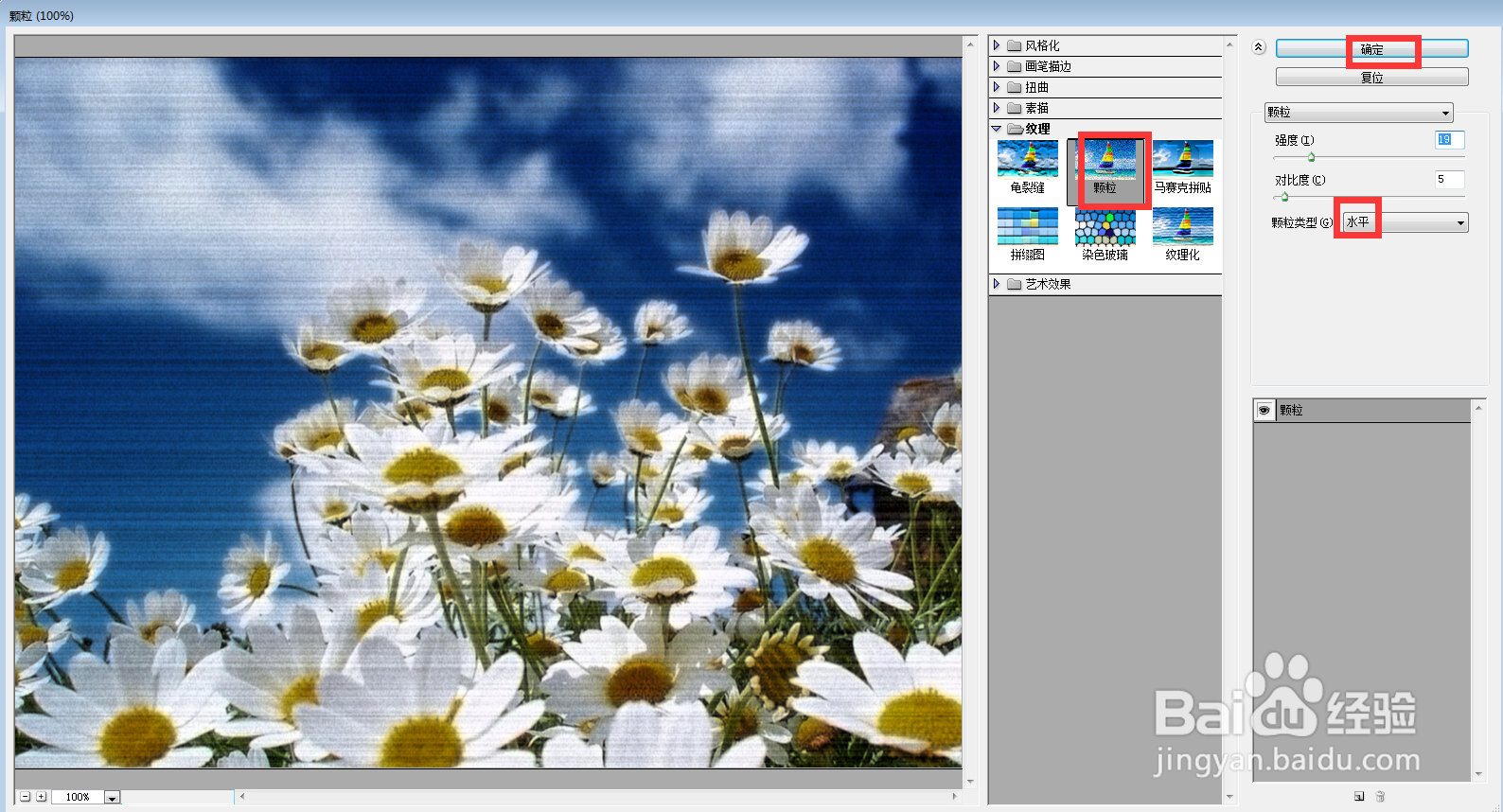The width and height of the screenshot is (1503, 812).
Task: Click the effect layers scroll down arrow
Action: tap(1478, 774)
